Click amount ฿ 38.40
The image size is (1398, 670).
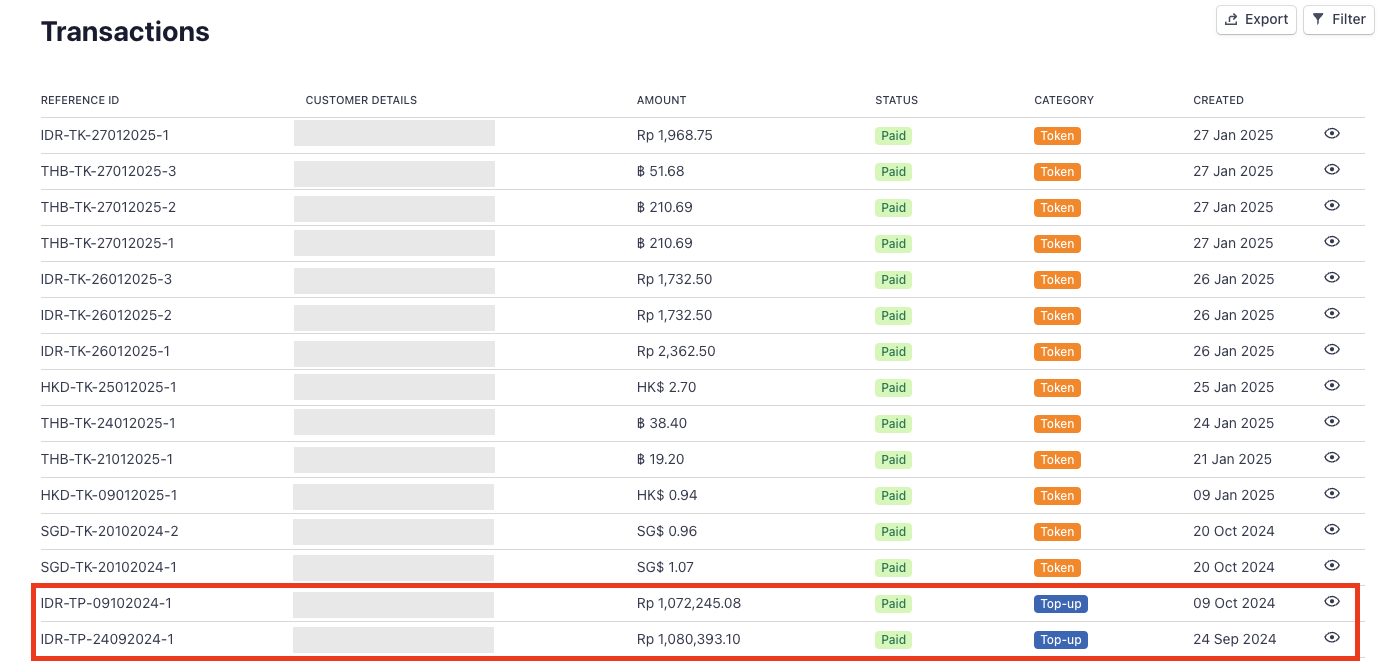click(662, 423)
